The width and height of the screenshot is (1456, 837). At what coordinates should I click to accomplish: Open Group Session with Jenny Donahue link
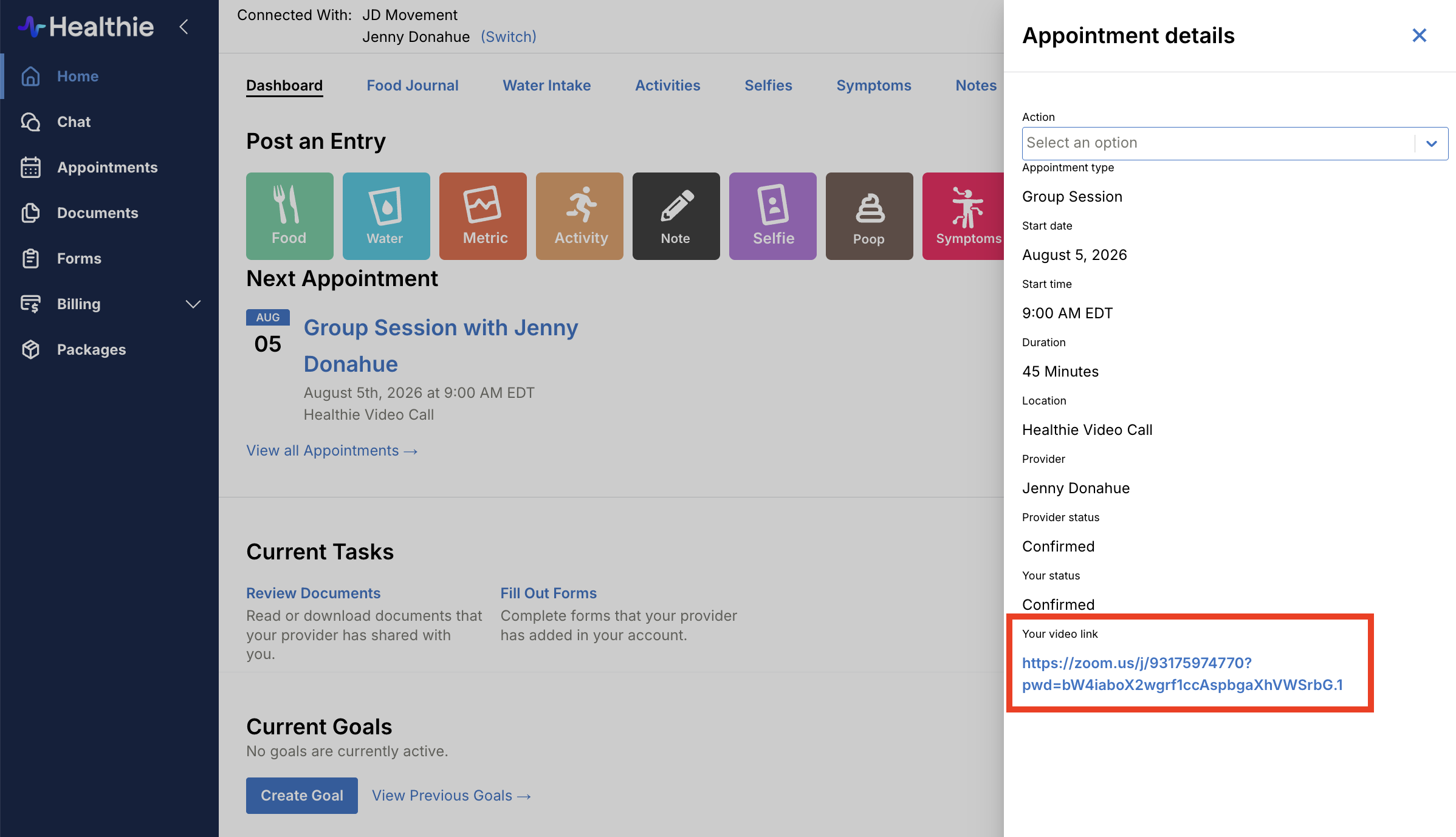pos(441,346)
